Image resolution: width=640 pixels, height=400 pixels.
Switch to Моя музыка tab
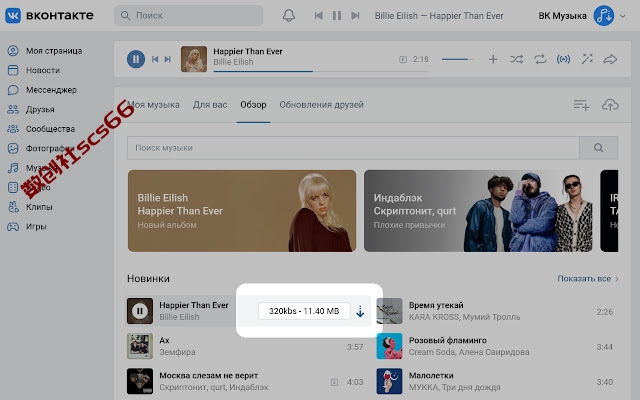pos(153,105)
